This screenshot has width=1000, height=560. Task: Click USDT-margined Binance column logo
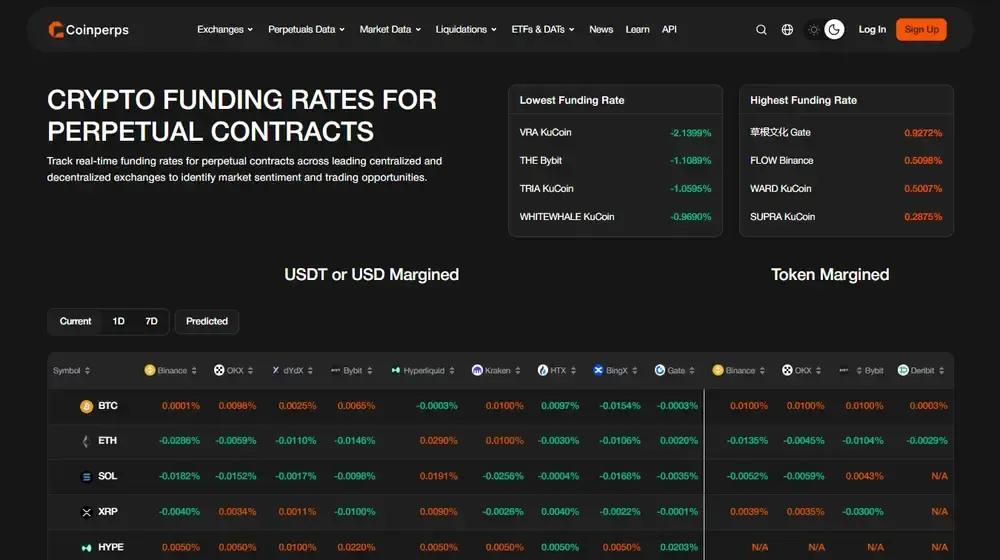pyautogui.click(x=150, y=370)
